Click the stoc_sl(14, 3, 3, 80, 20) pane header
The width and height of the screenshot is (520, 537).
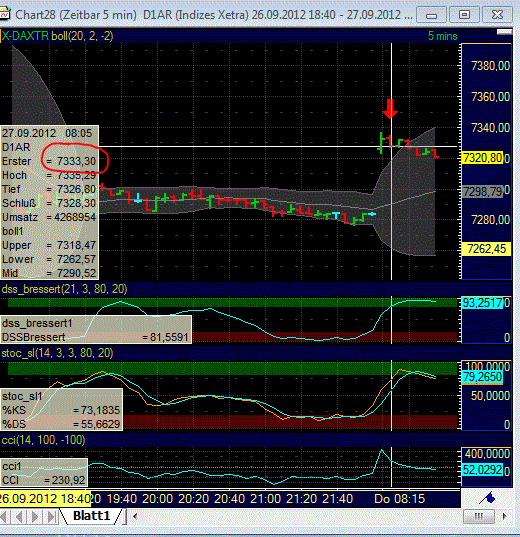57,353
